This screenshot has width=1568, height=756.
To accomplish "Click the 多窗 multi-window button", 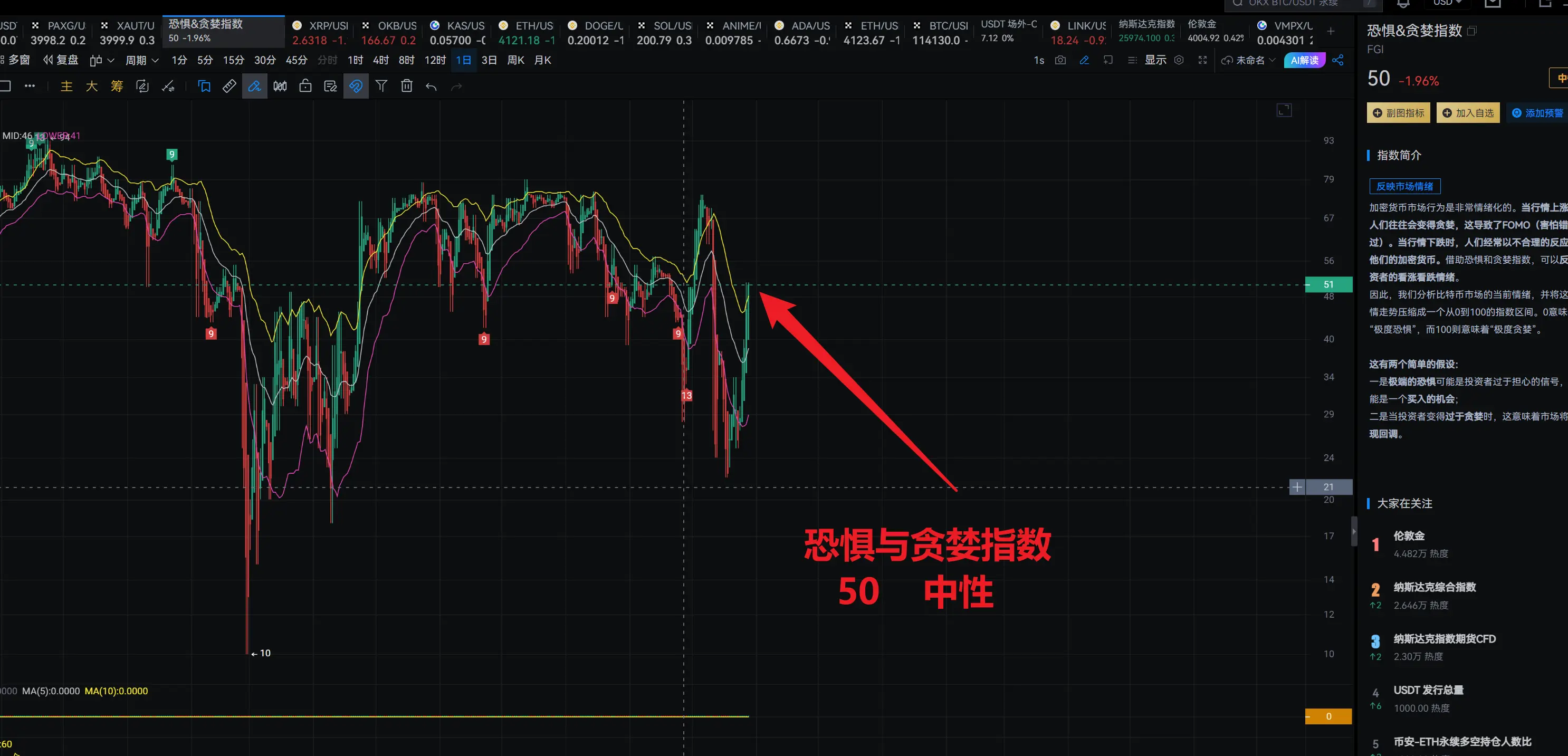I will (15, 60).
